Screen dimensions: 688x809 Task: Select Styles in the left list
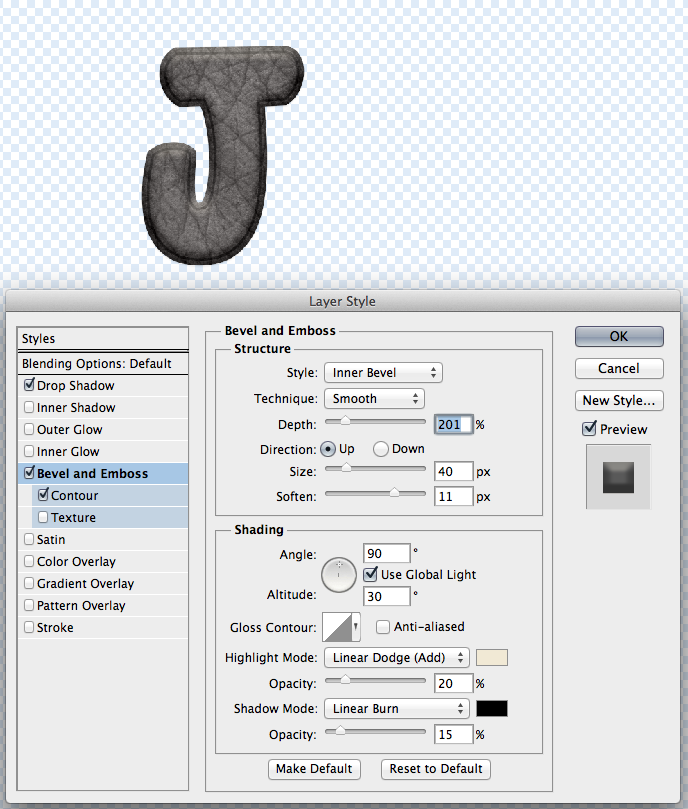click(x=103, y=338)
